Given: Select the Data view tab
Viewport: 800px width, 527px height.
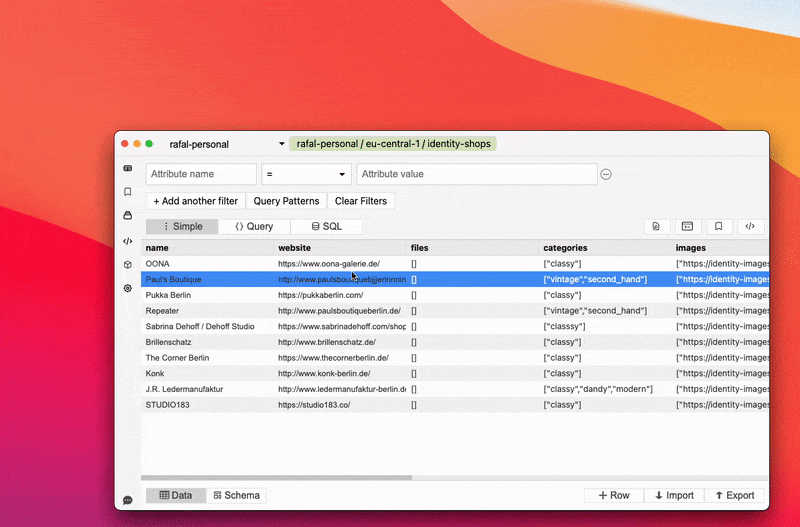Looking at the screenshot, I should click(x=176, y=495).
